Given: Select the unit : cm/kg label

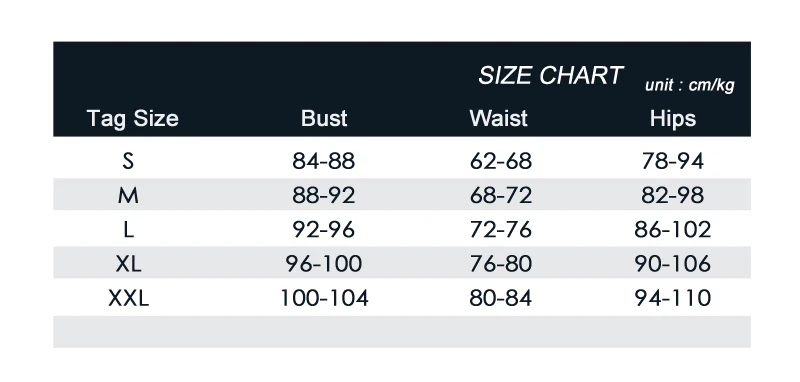Looking at the screenshot, I should [690, 85].
